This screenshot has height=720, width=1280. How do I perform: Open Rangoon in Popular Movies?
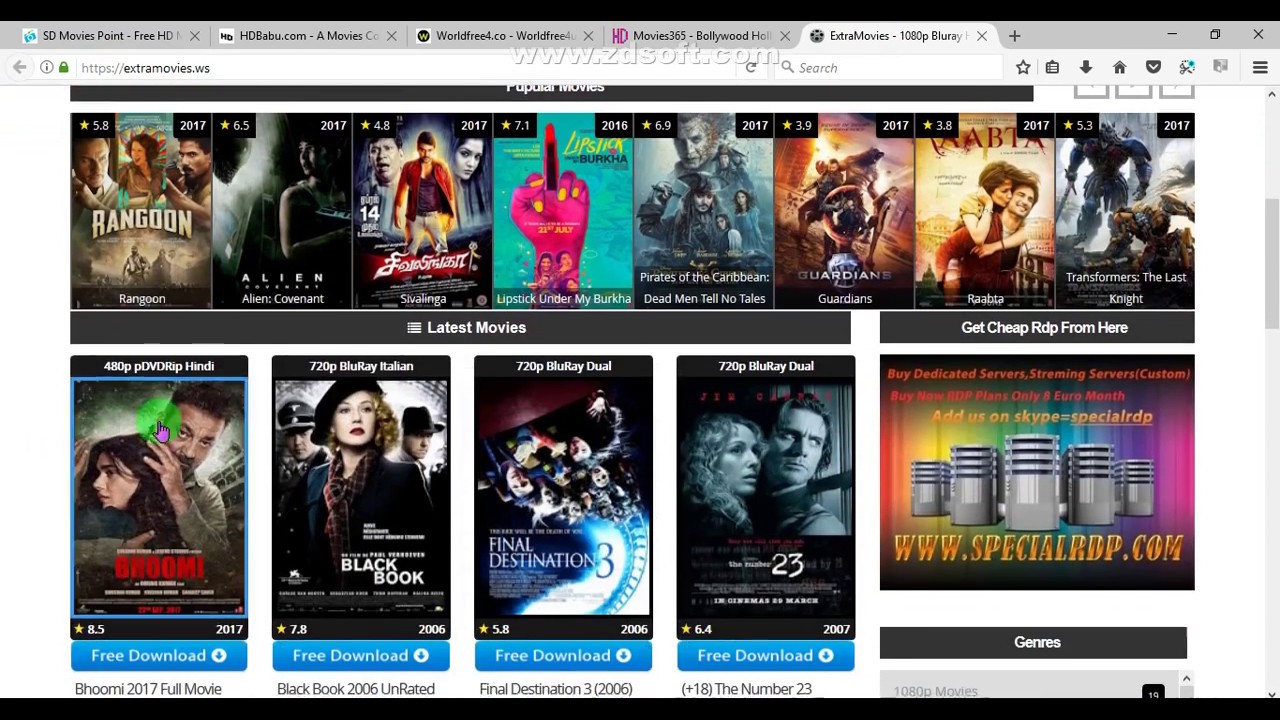tap(141, 211)
